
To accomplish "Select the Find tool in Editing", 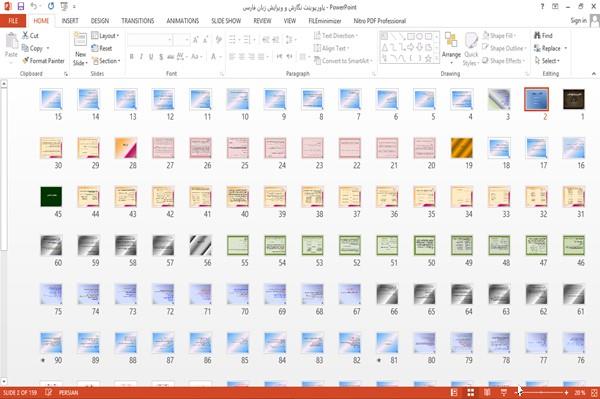I will [x=543, y=36].
